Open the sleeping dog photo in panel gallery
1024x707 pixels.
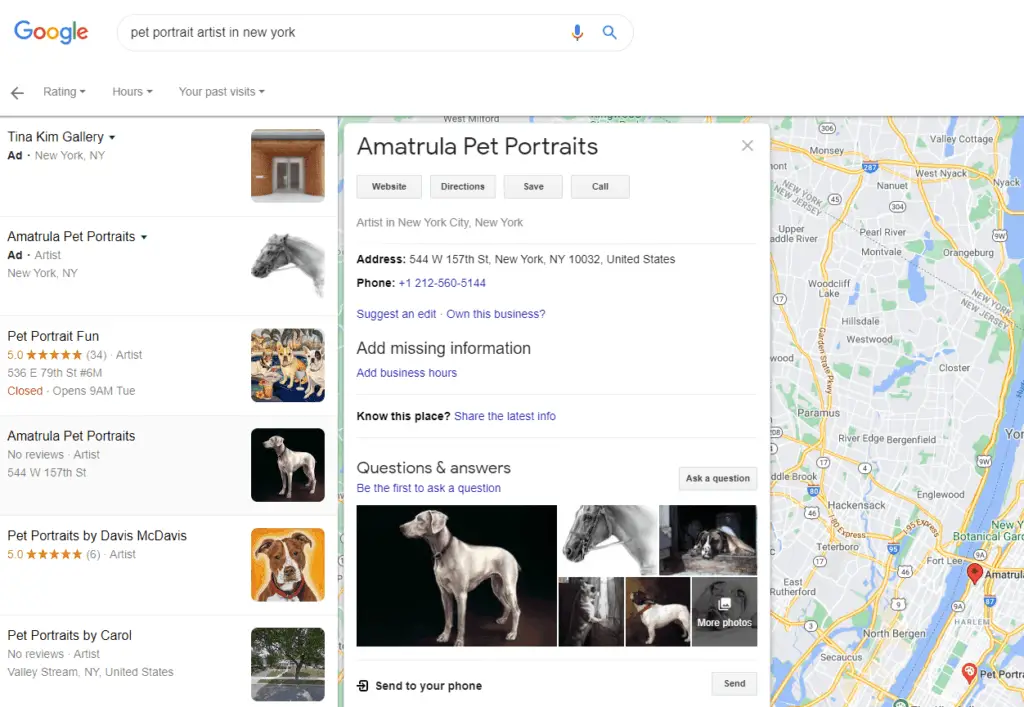[x=708, y=540]
